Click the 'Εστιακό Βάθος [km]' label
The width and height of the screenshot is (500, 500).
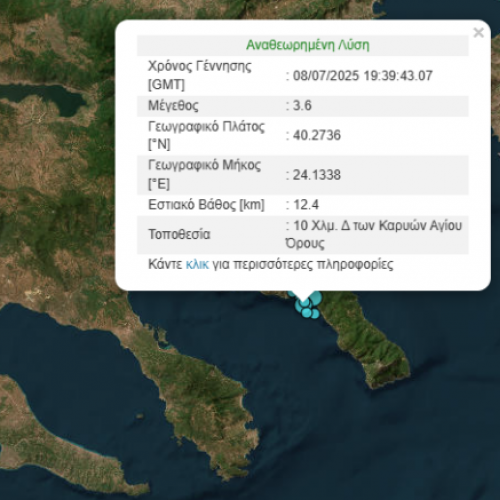[206, 205]
